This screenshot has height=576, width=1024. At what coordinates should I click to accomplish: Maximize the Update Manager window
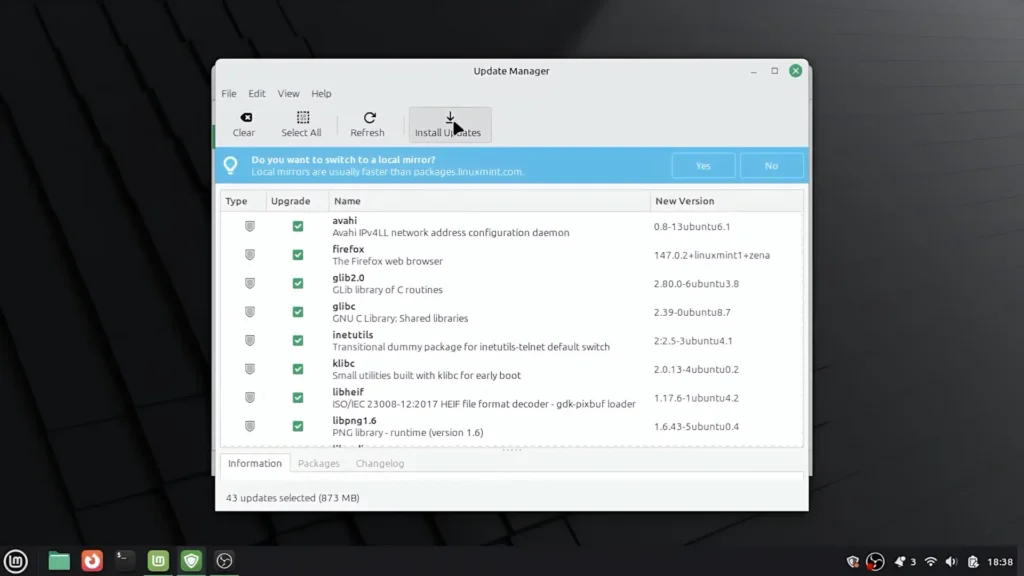[775, 71]
